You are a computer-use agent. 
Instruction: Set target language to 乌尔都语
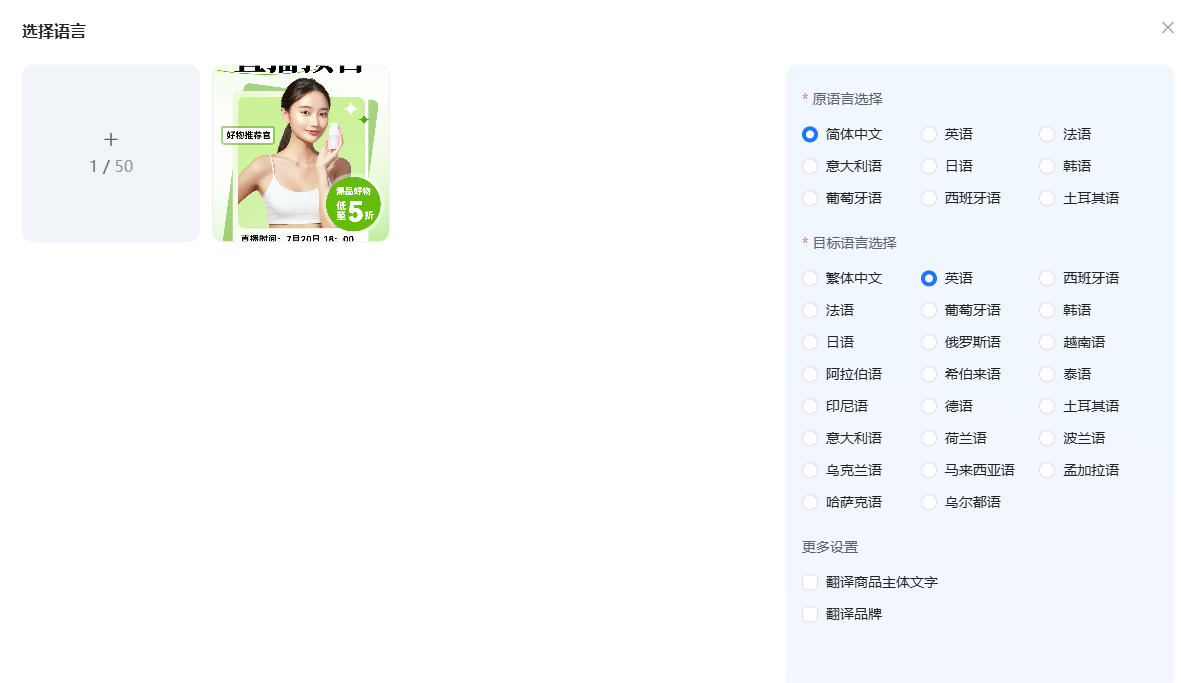click(x=929, y=502)
